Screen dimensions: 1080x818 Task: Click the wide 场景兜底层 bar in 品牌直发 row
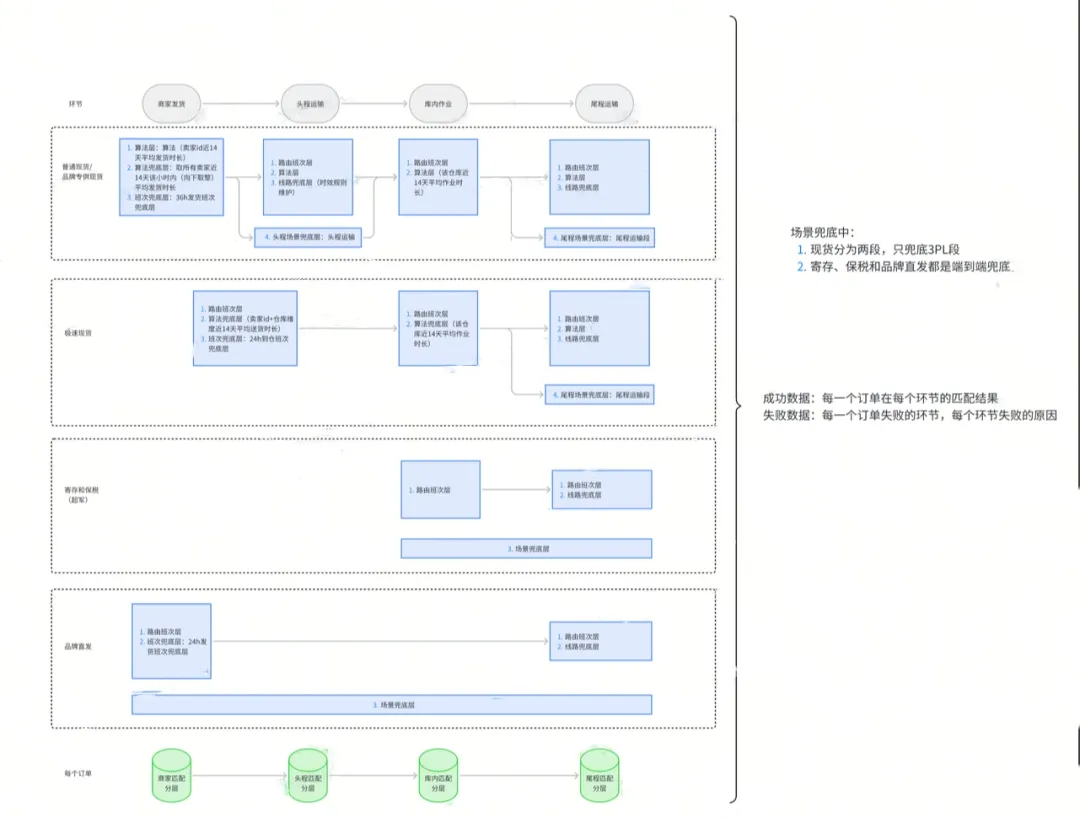(x=392, y=704)
